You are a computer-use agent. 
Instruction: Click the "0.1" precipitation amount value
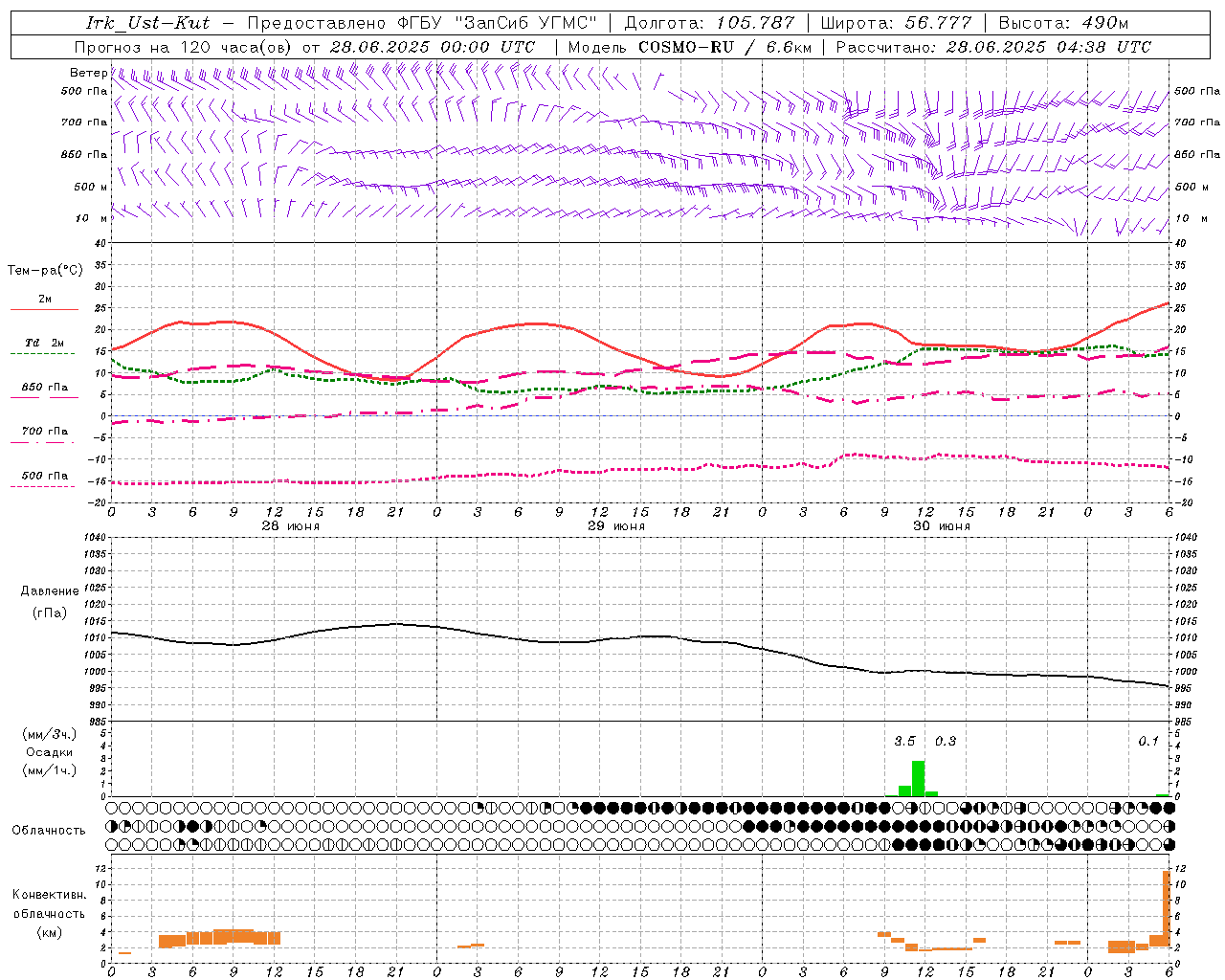click(1148, 741)
